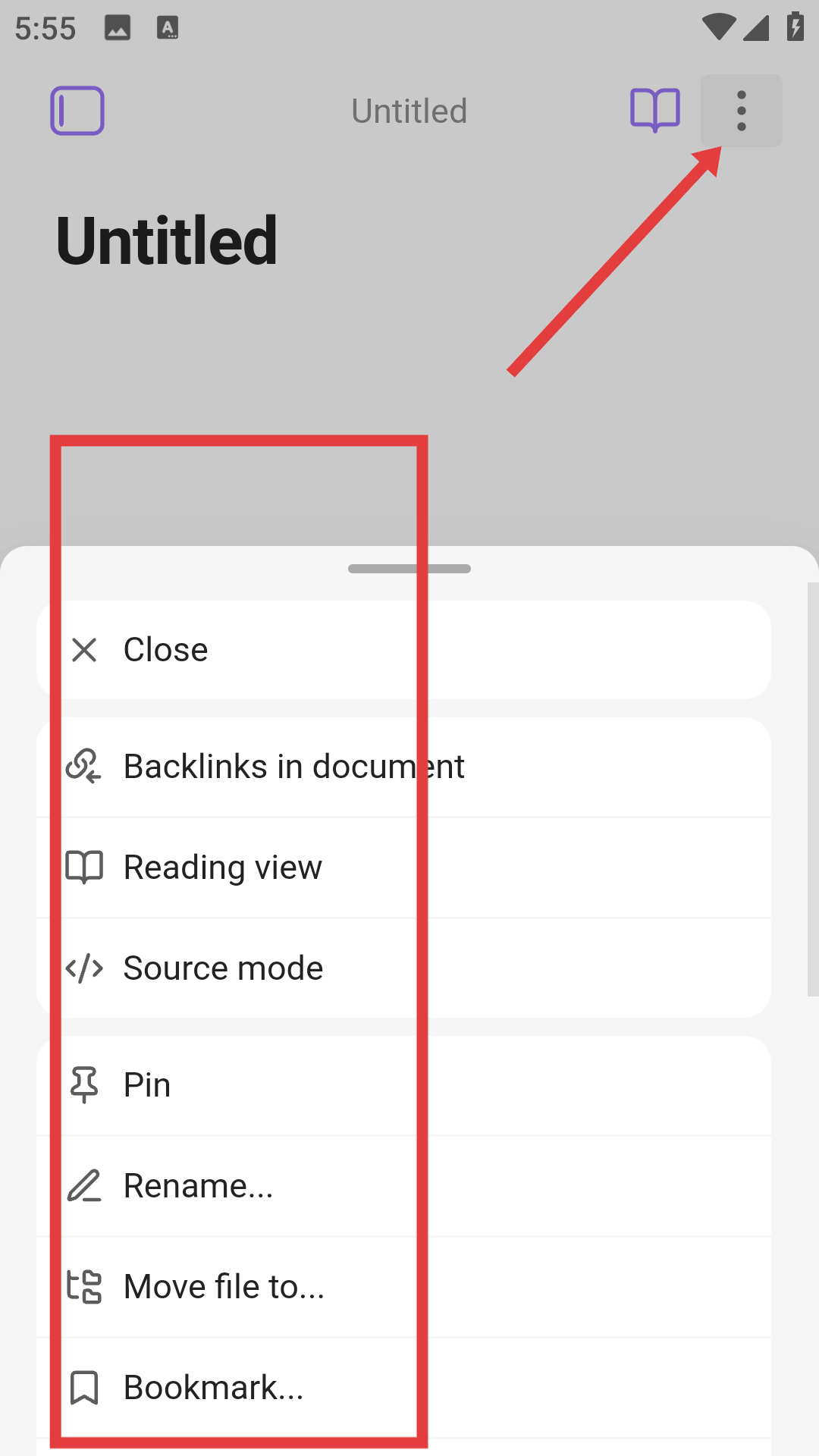Tap the backlinks chain icon

(83, 766)
